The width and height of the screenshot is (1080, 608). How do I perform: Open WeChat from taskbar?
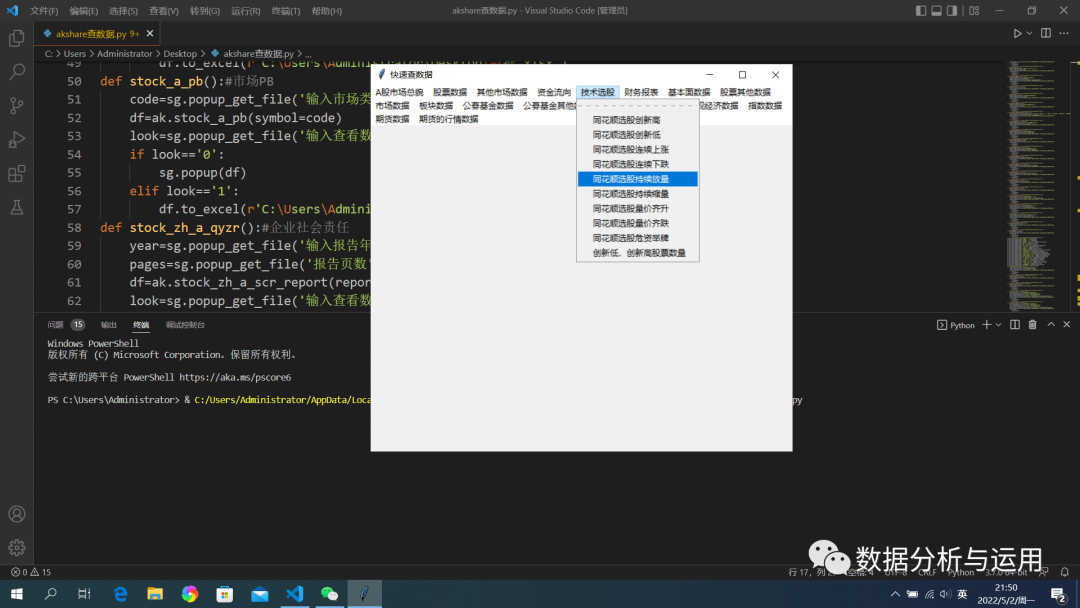pyautogui.click(x=329, y=594)
